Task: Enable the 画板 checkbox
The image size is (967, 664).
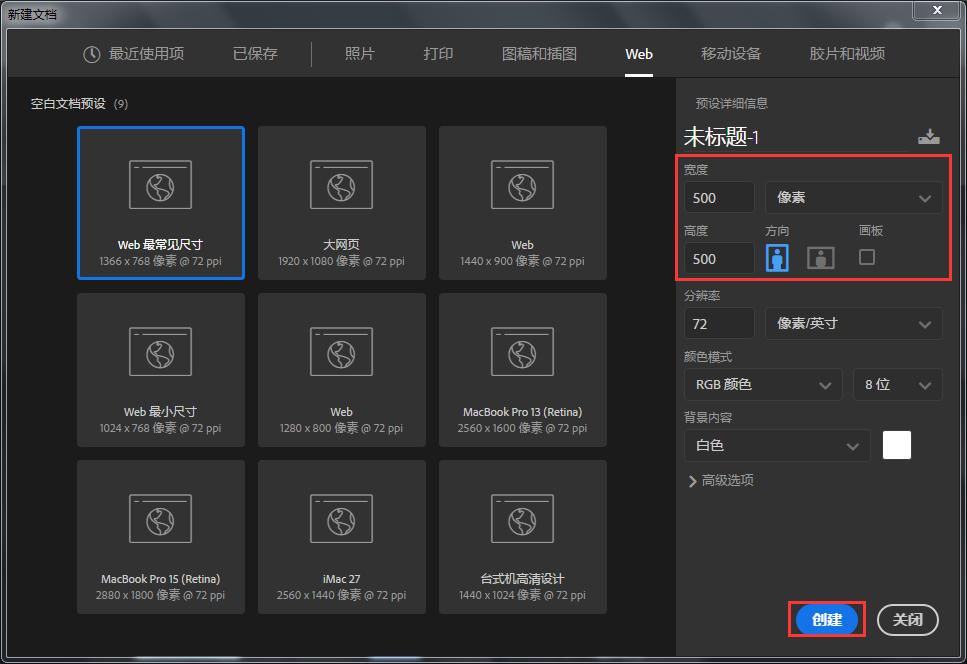Action: coord(866,257)
